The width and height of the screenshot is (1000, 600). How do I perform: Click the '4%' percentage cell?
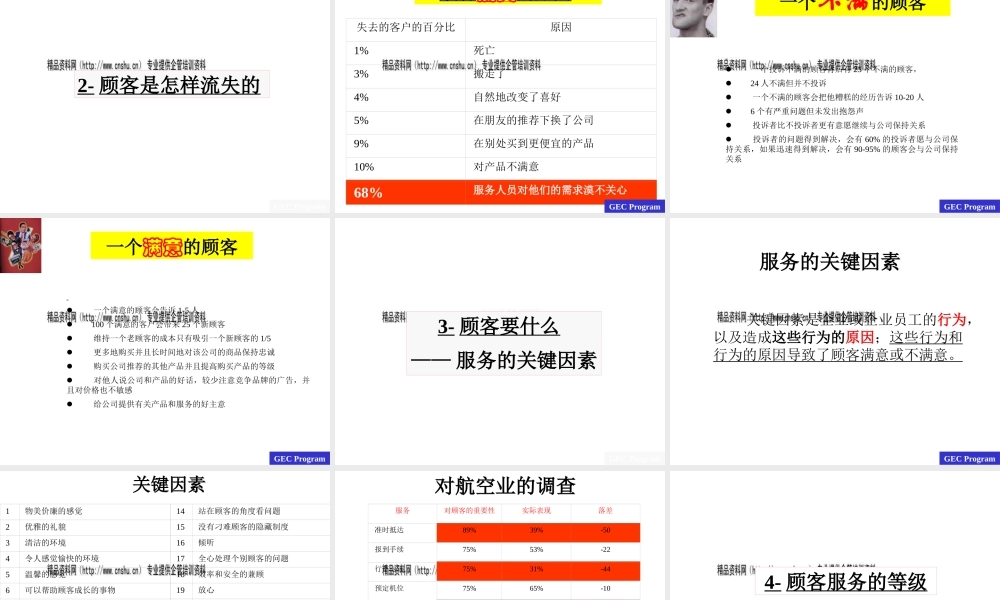(361, 97)
